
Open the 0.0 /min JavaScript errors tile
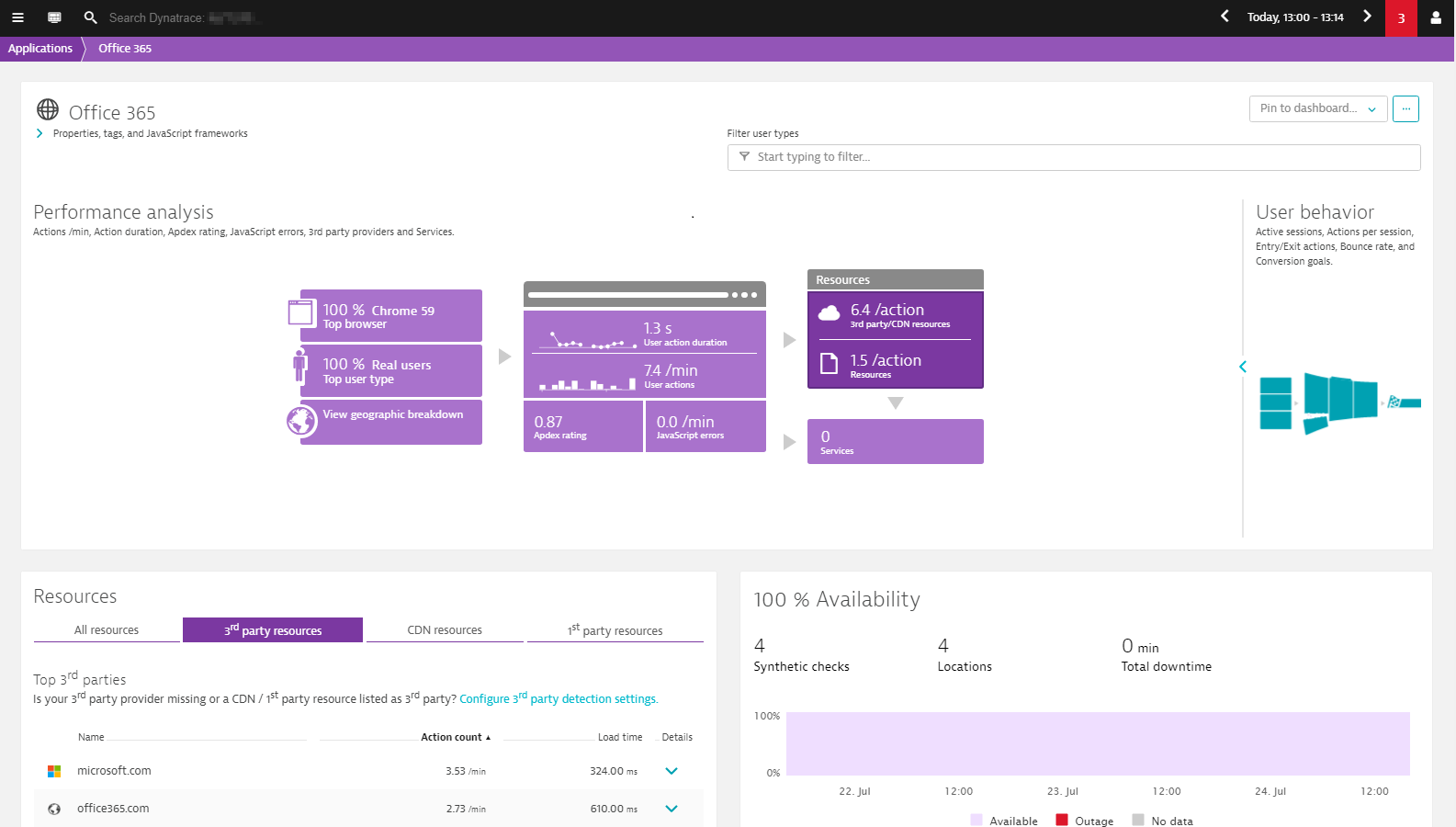click(705, 426)
